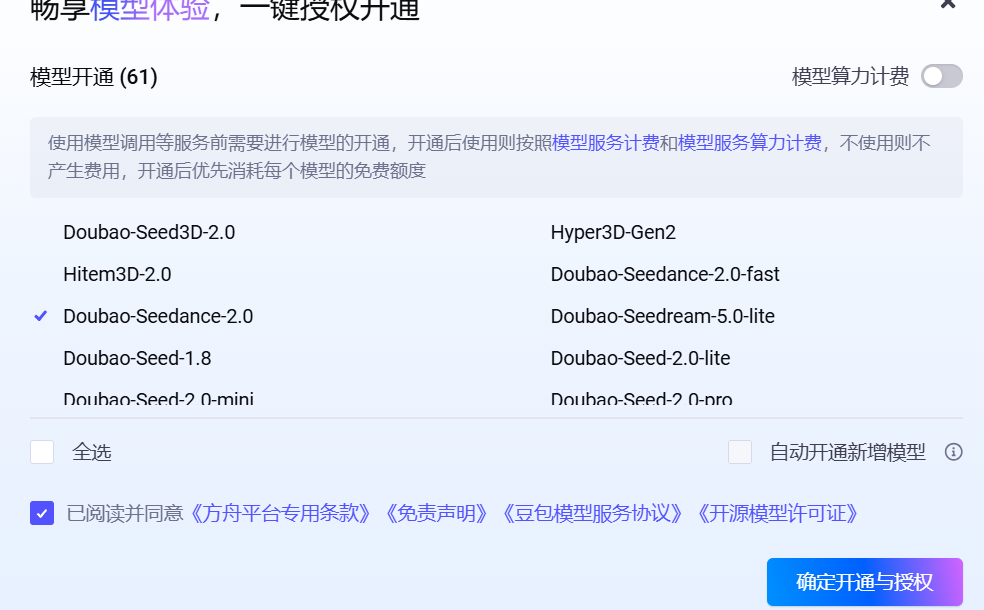Select Hyper3D-Gen2 model
This screenshot has width=984, height=610.
tap(613, 232)
